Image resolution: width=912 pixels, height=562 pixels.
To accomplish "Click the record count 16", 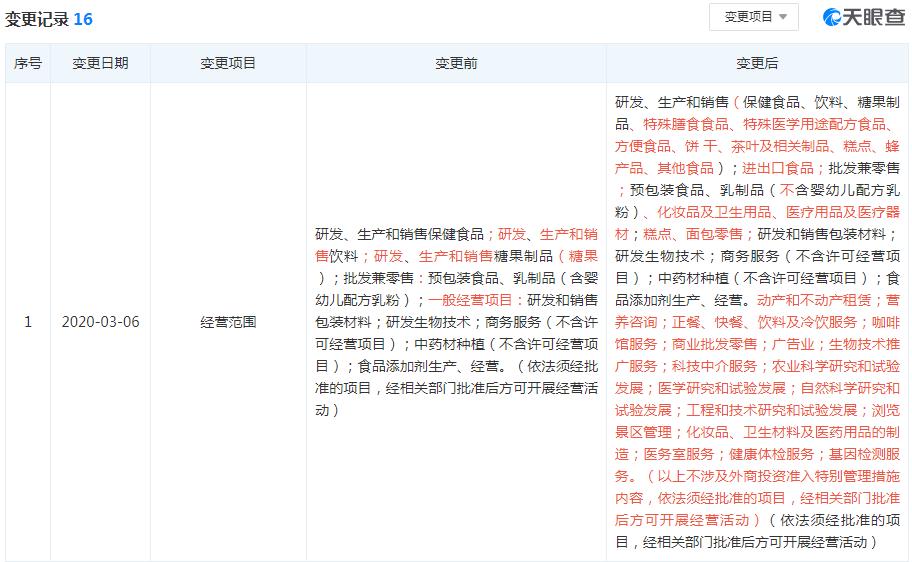I will (x=83, y=19).
